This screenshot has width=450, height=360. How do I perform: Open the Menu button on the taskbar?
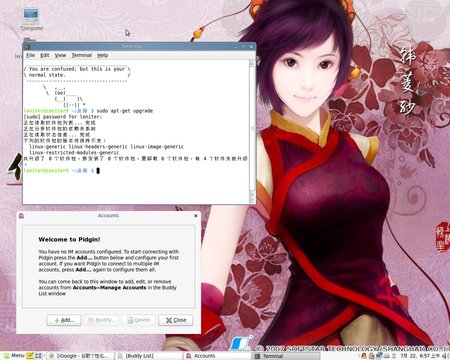pyautogui.click(x=14, y=356)
